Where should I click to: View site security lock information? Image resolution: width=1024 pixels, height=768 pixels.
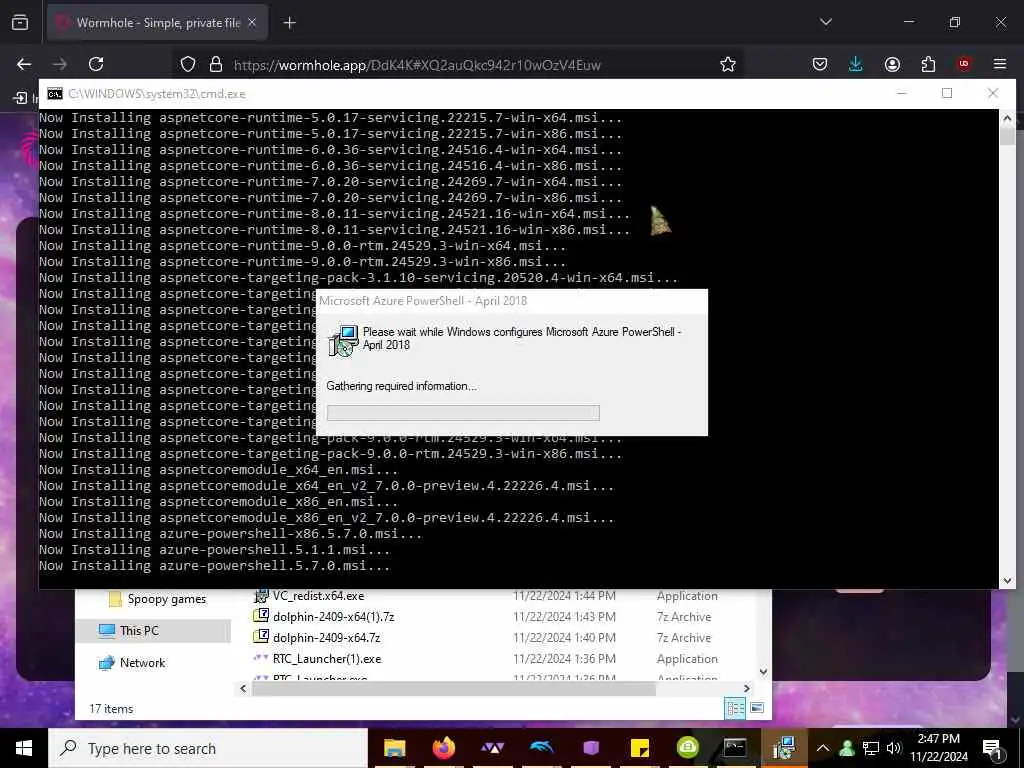(216, 64)
